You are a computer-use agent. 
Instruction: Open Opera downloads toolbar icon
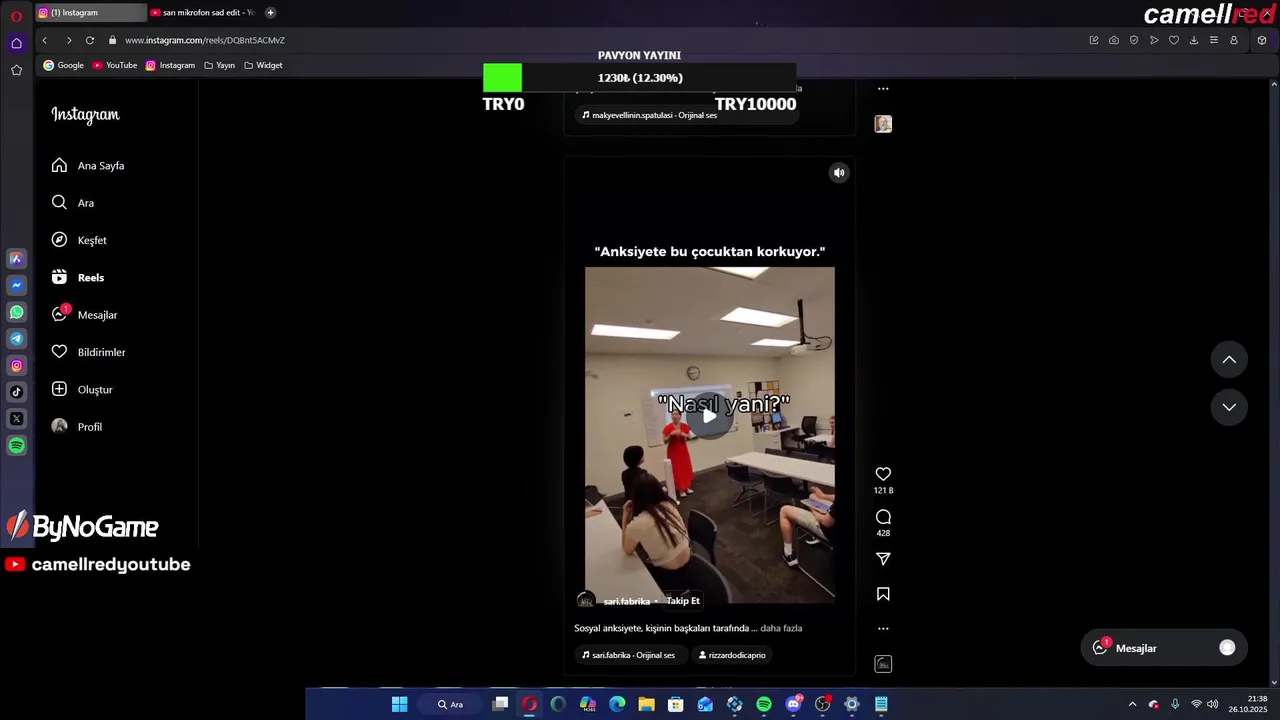coord(1194,40)
